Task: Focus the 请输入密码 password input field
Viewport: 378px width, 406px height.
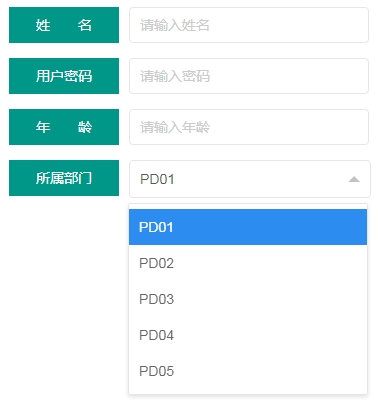Action: click(249, 76)
